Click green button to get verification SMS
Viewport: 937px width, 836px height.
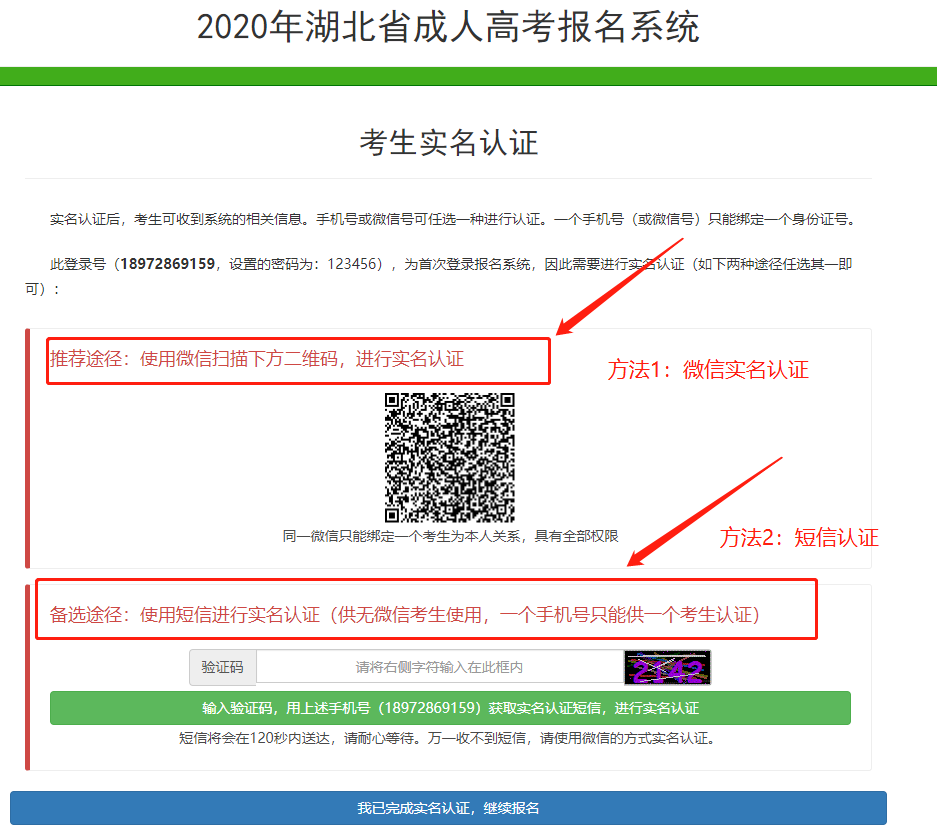450,708
